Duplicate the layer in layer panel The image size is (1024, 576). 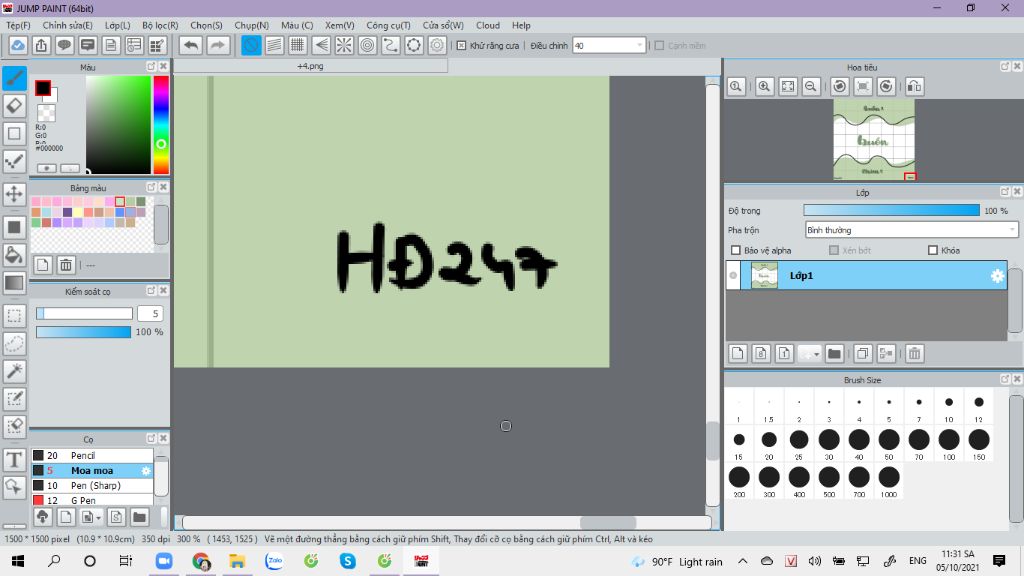tap(863, 353)
